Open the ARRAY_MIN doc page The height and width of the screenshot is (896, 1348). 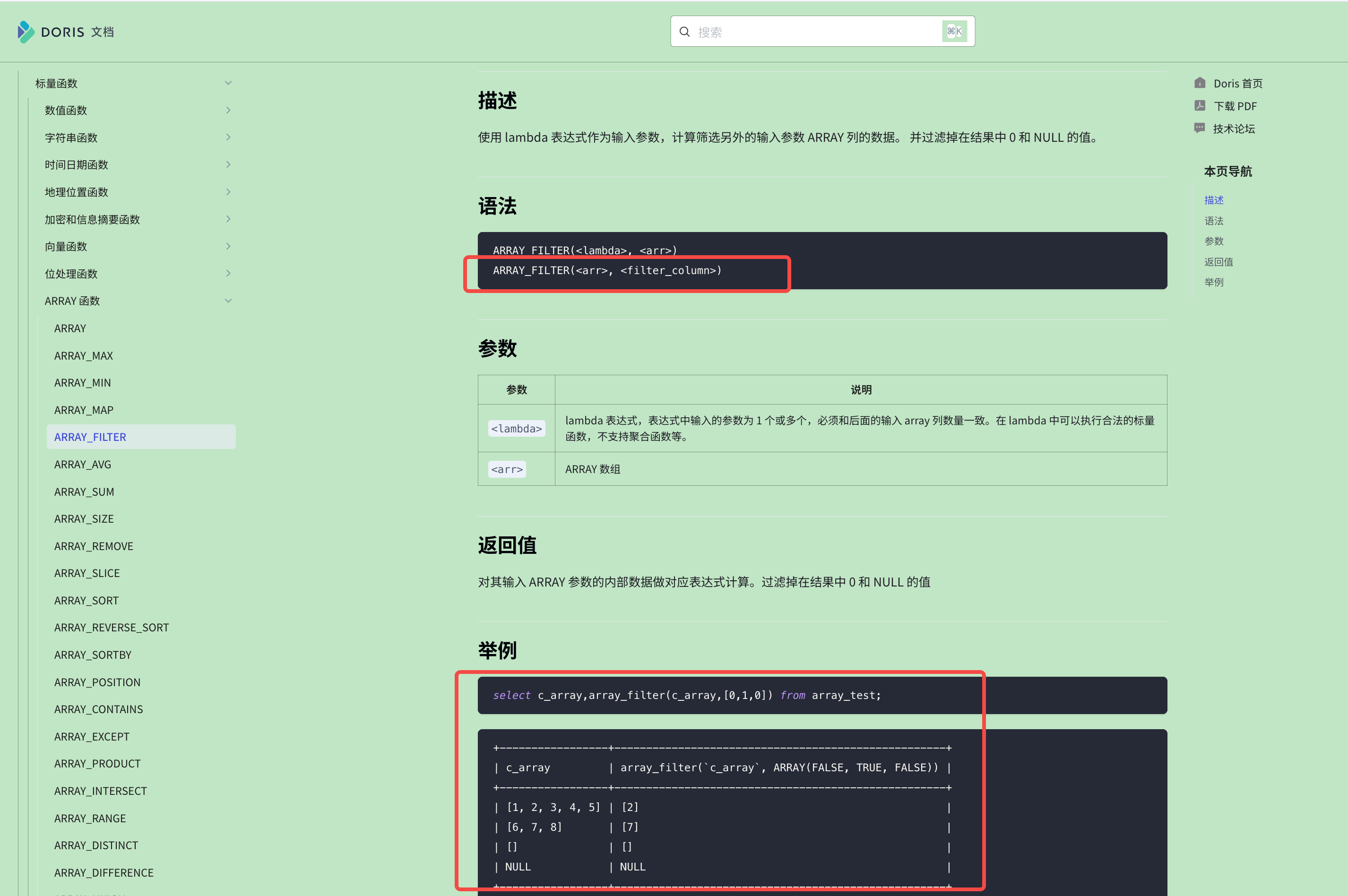[82, 382]
